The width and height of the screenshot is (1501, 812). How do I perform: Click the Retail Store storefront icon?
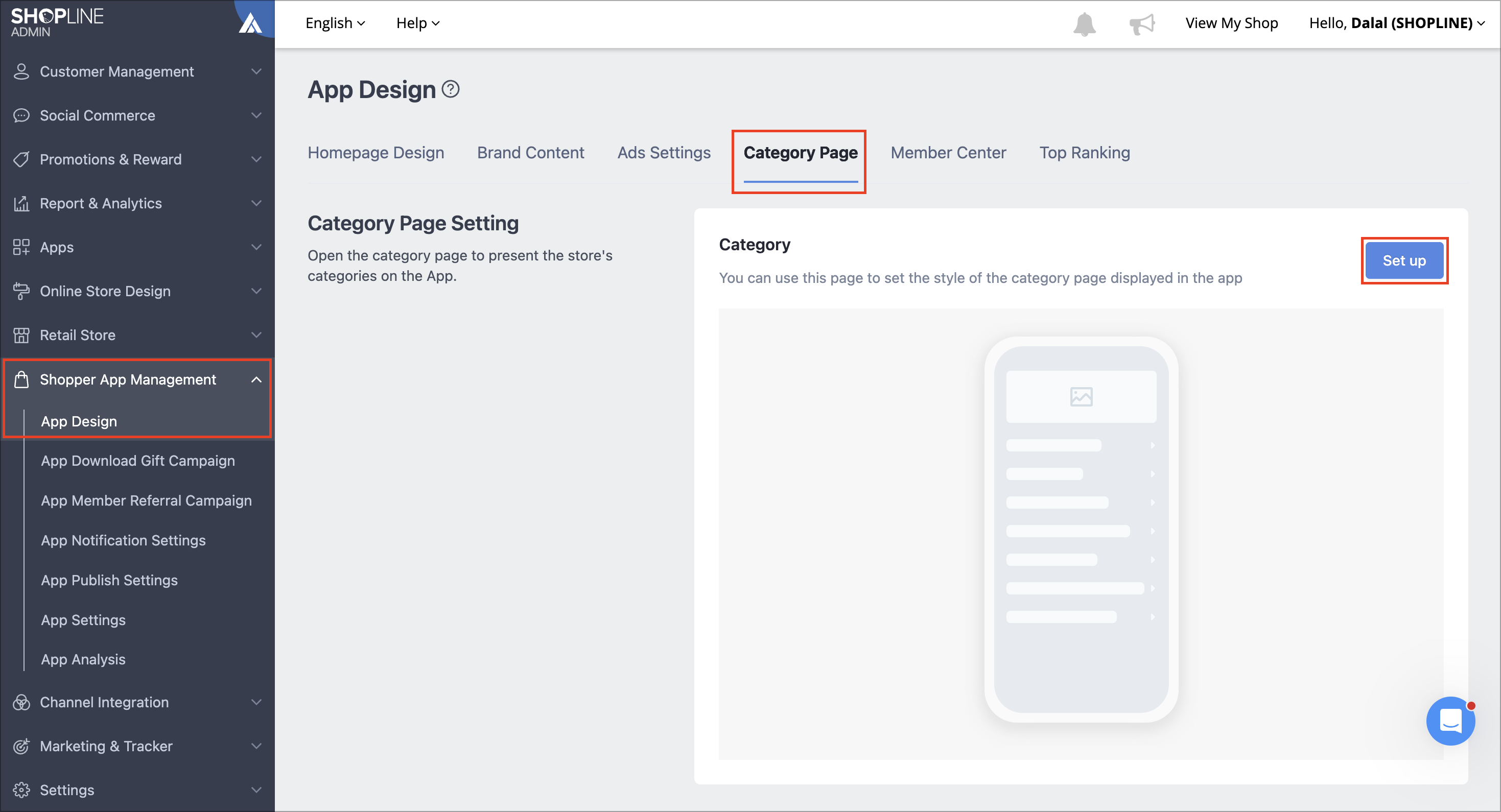point(21,335)
